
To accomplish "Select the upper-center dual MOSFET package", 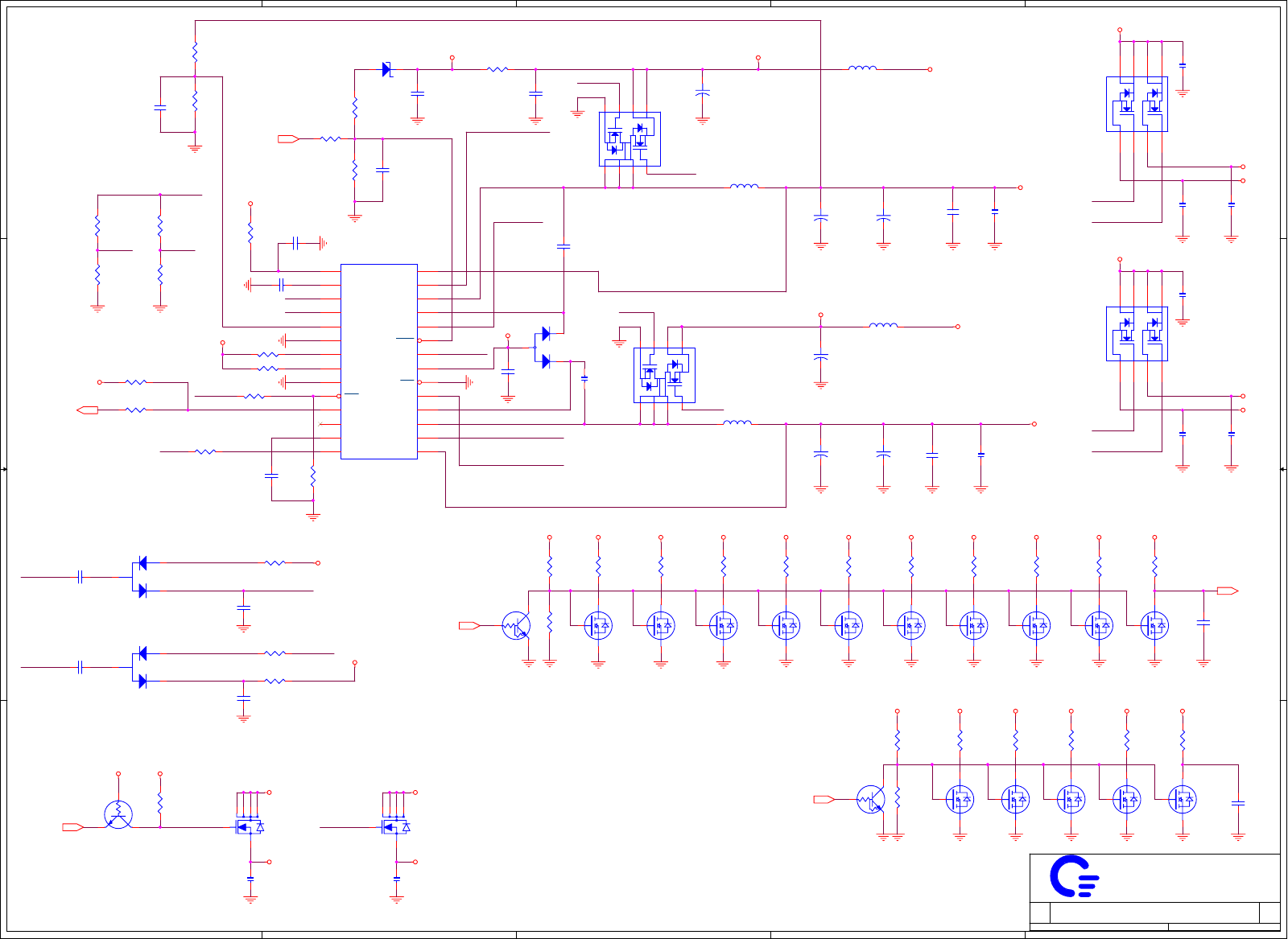I will pos(630,139).
